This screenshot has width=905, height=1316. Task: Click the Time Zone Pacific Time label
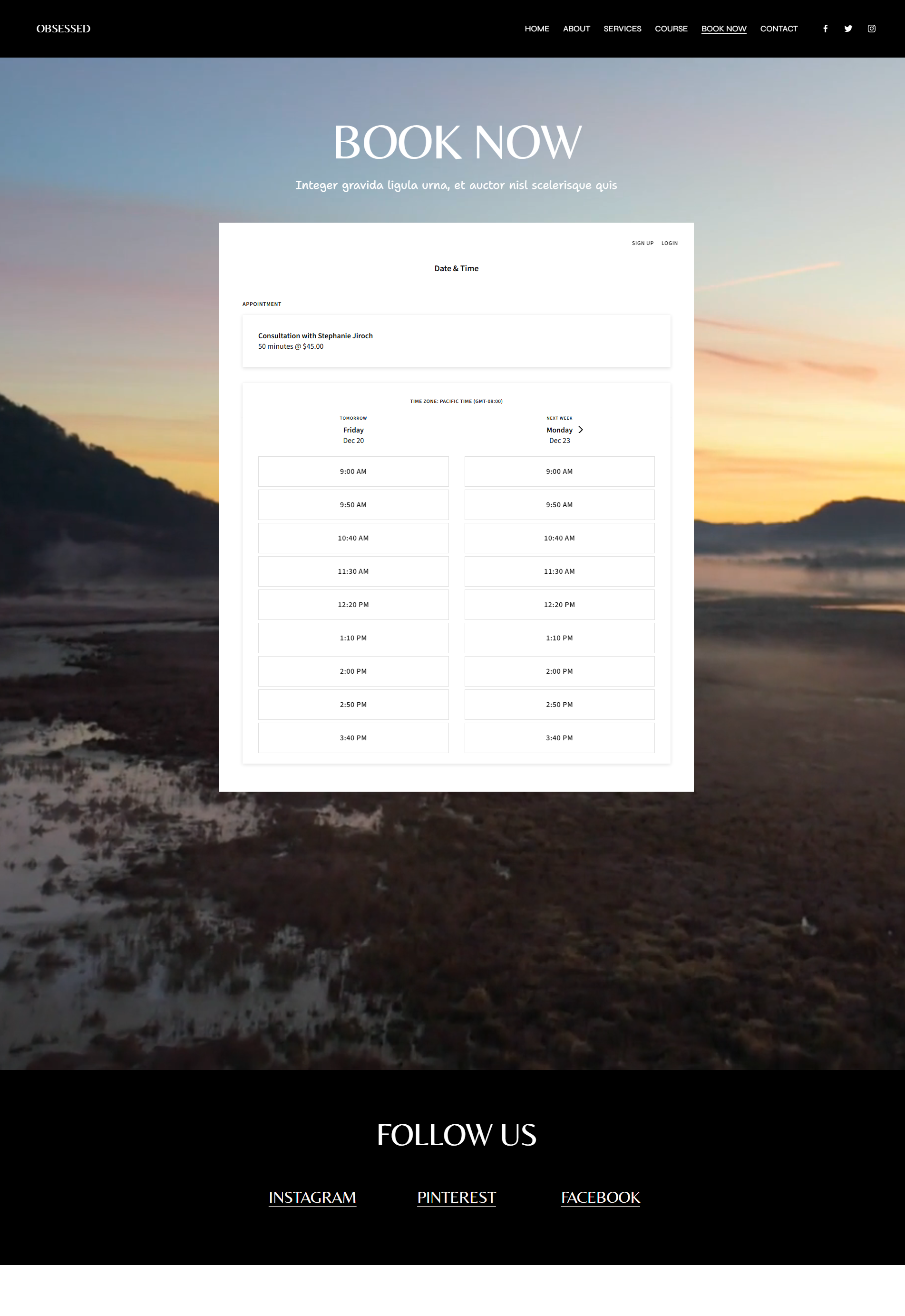click(456, 401)
